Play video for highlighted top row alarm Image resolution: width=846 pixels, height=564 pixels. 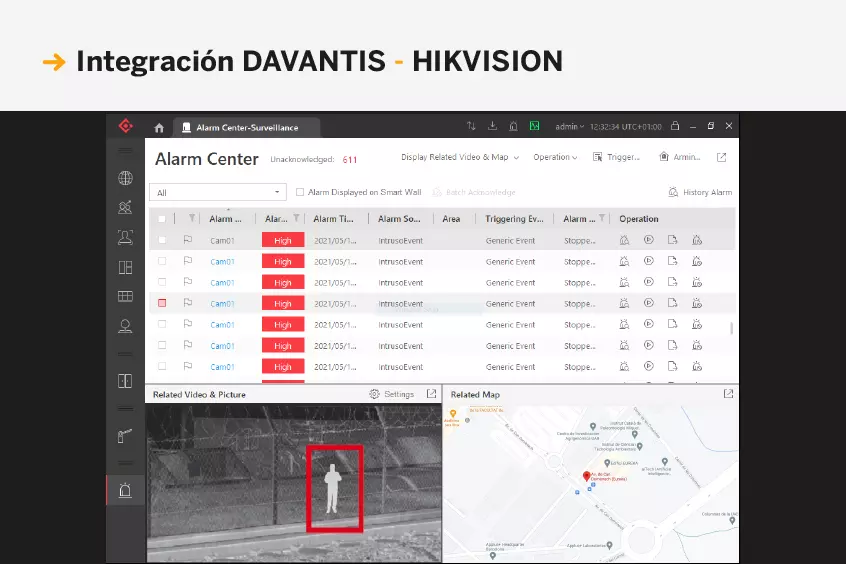[649, 240]
